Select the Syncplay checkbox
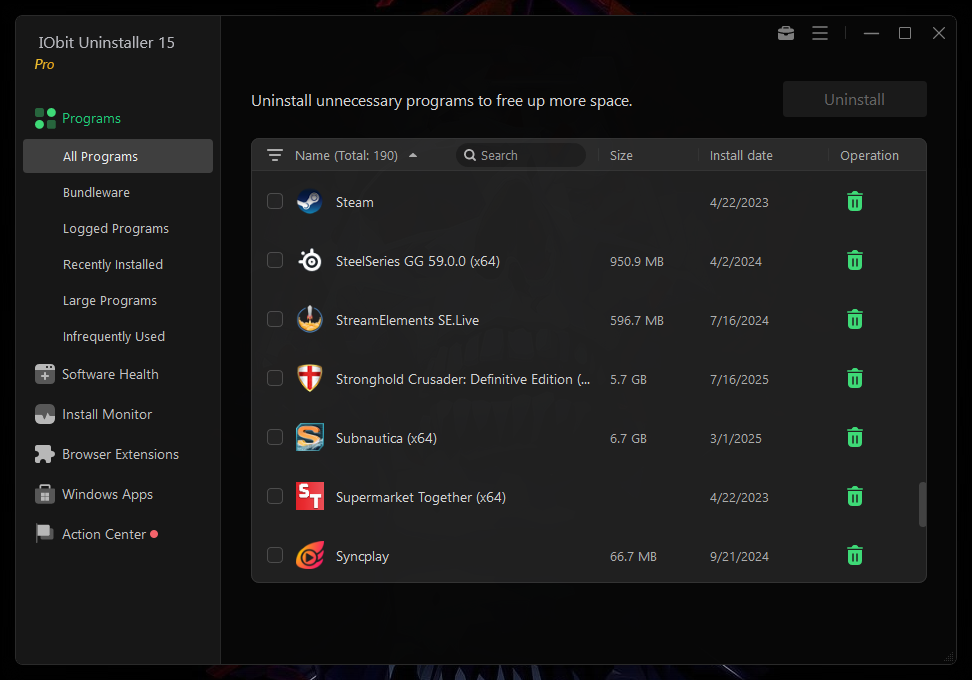This screenshot has width=972, height=680. 275,555
